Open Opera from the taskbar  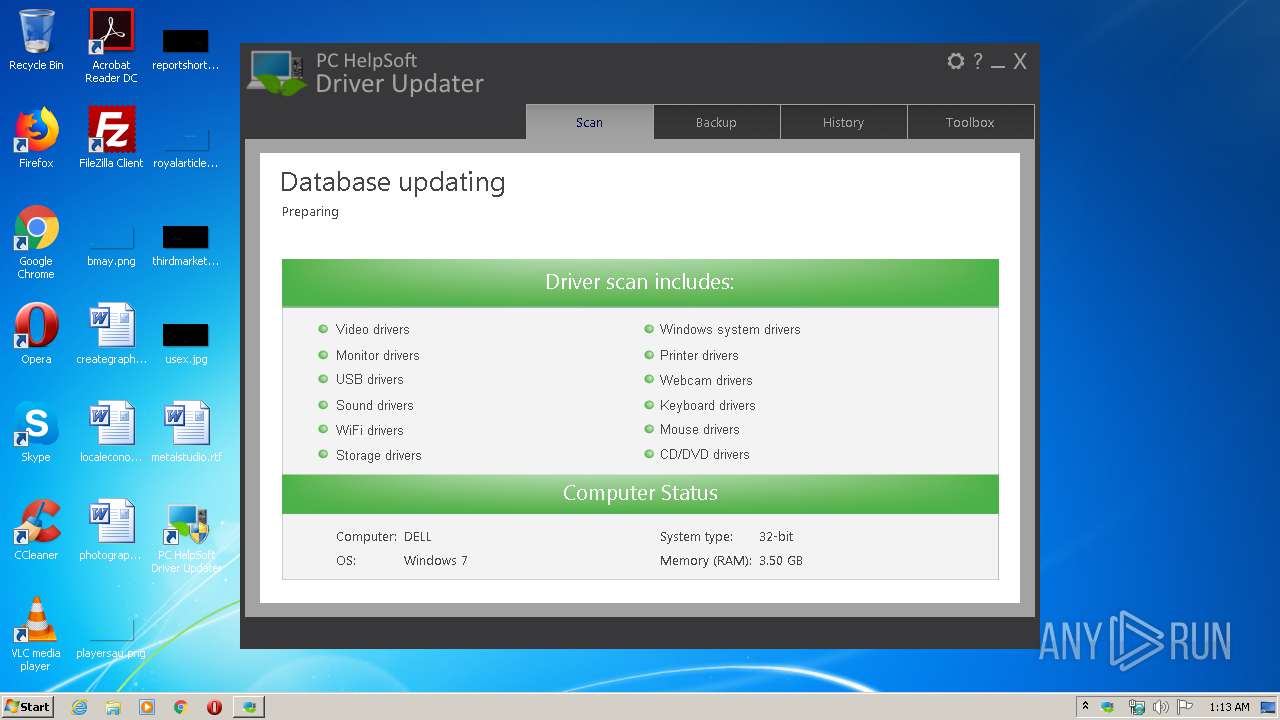pyautogui.click(x=214, y=707)
